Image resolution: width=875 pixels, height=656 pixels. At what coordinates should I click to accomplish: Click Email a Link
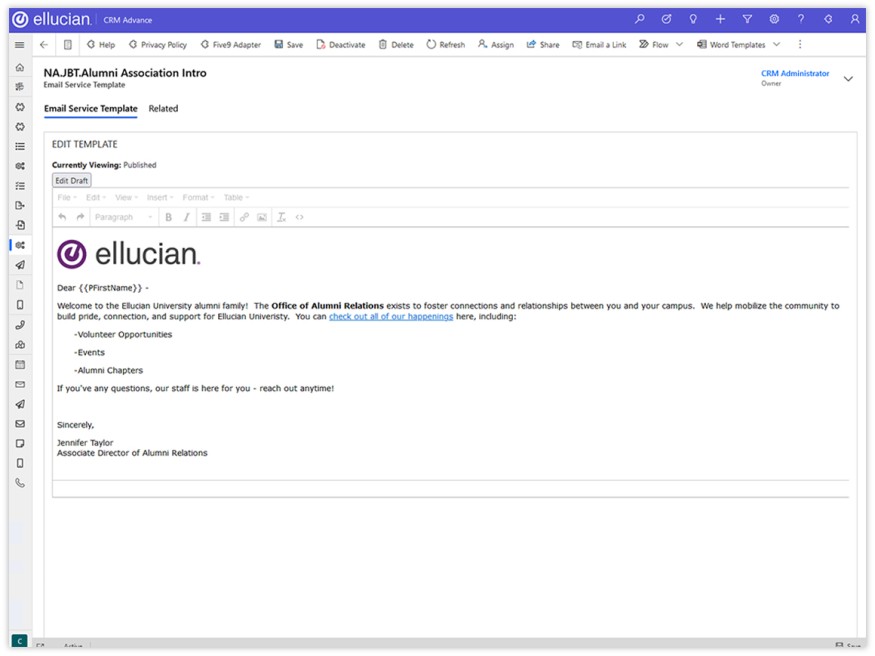pos(599,45)
